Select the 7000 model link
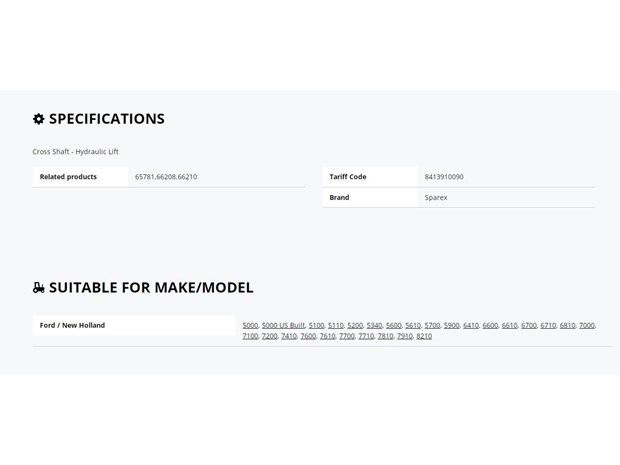This screenshot has width=620, height=465. [587, 325]
